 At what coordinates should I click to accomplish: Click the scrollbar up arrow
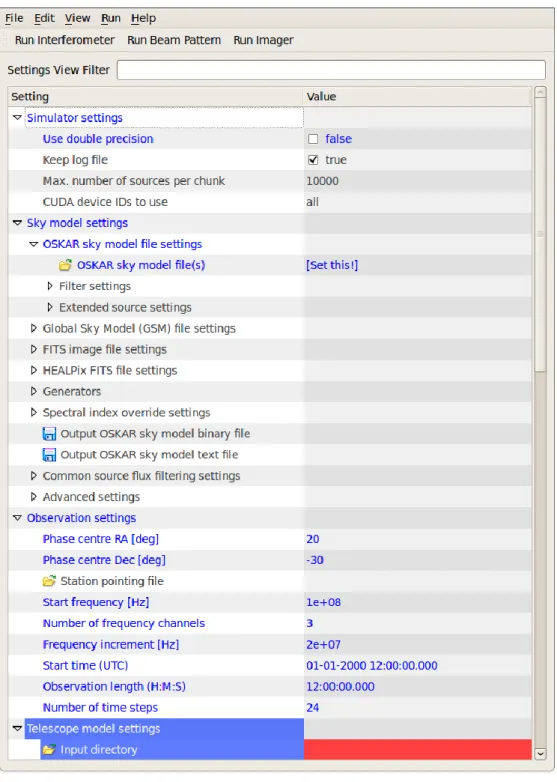point(540,92)
